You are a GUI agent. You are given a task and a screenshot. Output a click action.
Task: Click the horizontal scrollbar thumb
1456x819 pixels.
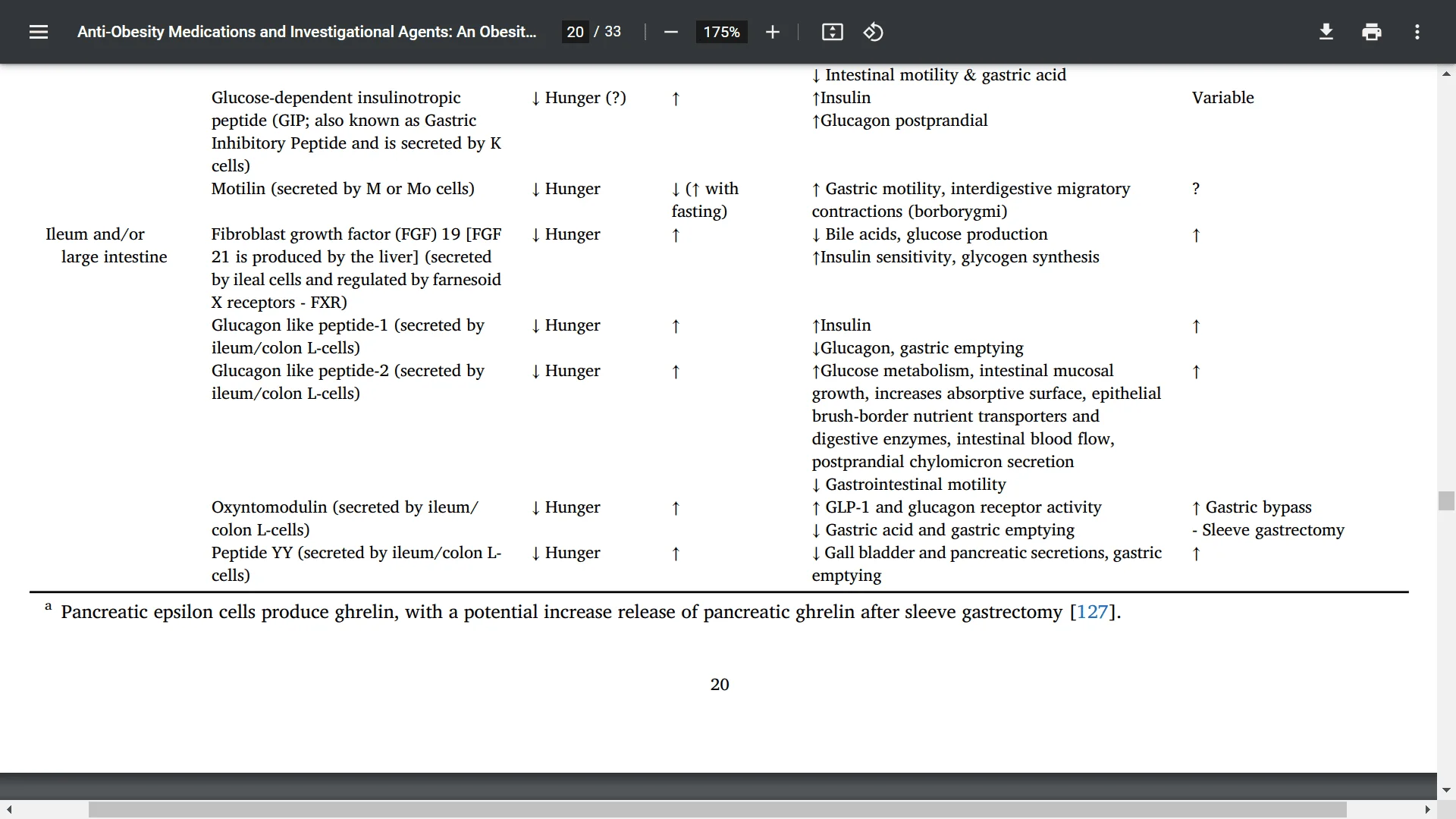click(x=717, y=810)
